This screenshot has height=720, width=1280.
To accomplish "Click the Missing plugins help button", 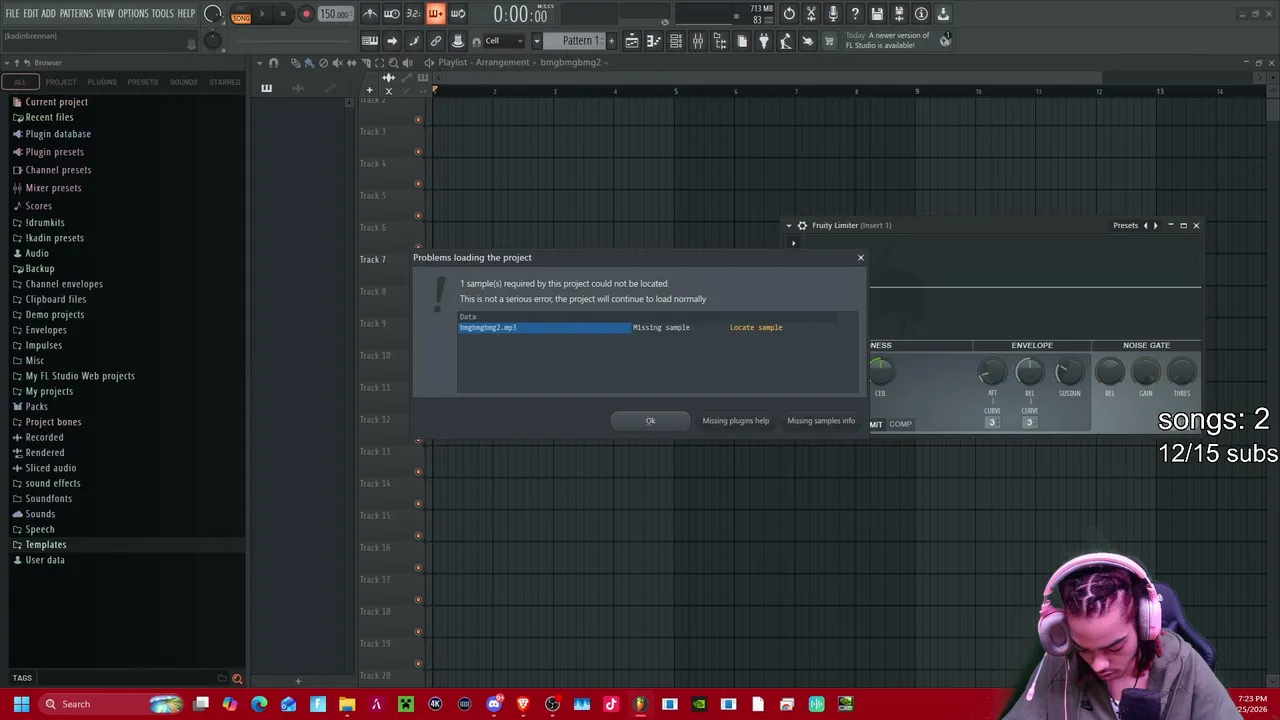I will click(736, 421).
